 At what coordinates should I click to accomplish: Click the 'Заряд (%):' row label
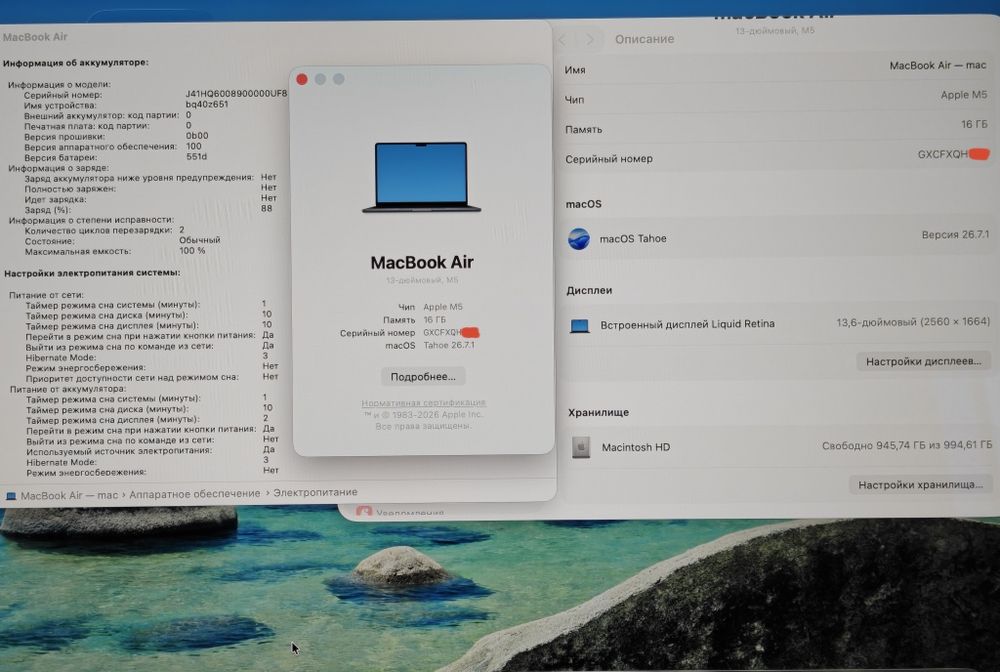click(x=48, y=210)
